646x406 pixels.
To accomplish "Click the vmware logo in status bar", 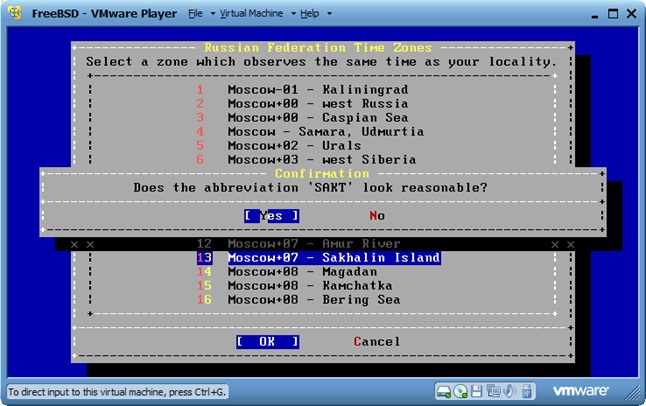I will point(593,390).
